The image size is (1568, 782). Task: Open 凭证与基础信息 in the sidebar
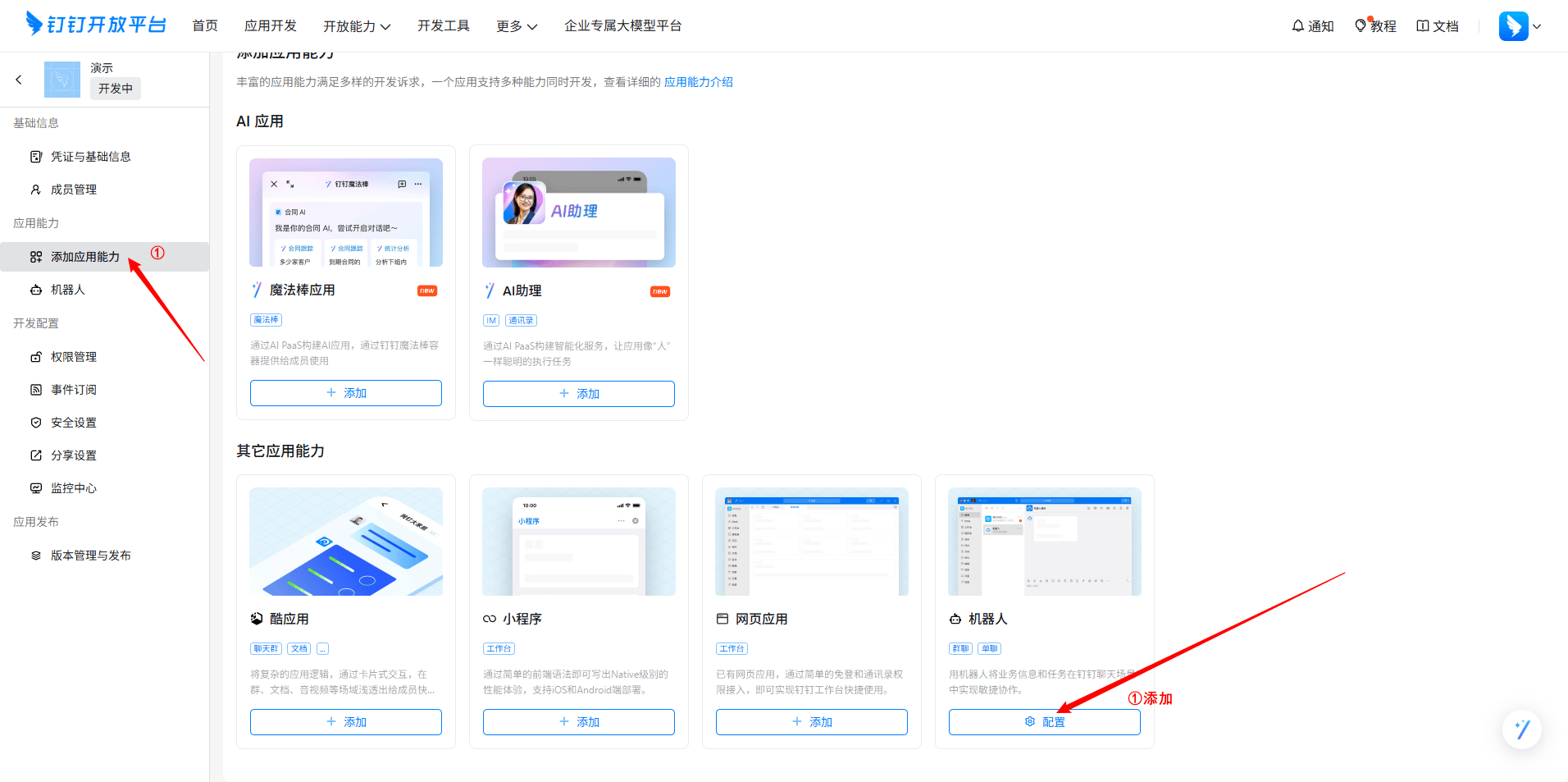click(x=90, y=157)
